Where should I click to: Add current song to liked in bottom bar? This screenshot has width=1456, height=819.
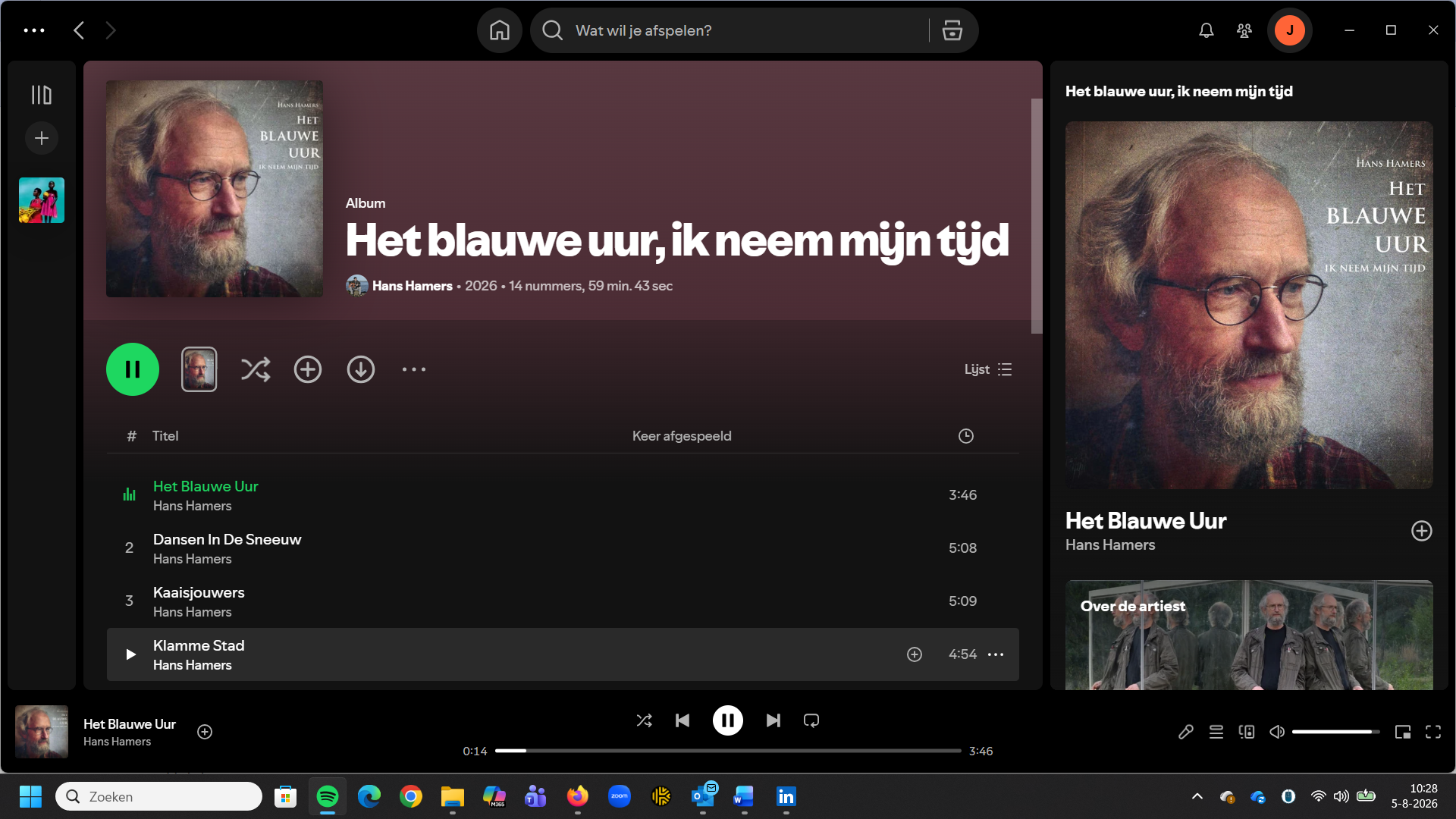coord(205,732)
